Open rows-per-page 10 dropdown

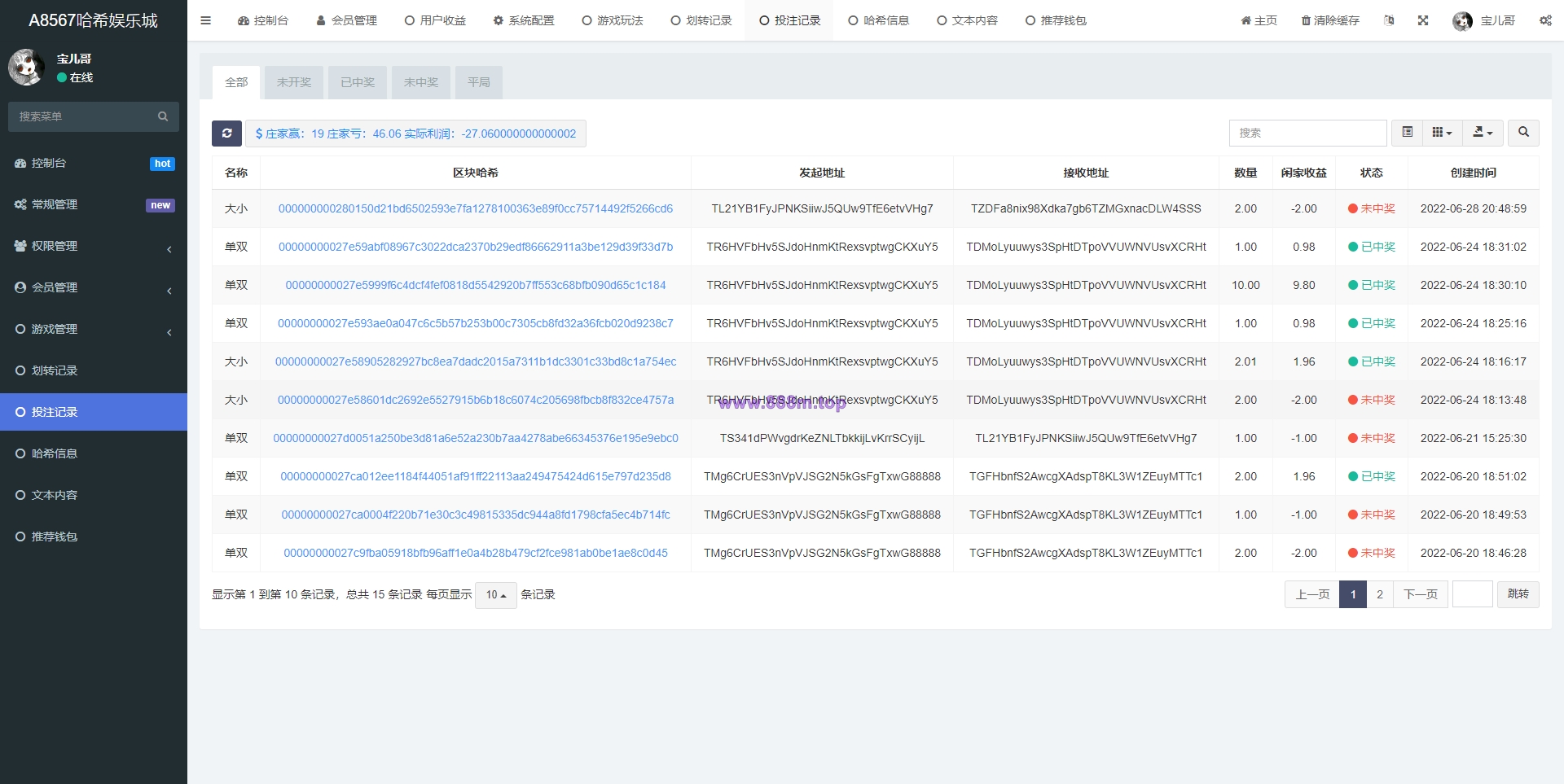pyautogui.click(x=496, y=594)
